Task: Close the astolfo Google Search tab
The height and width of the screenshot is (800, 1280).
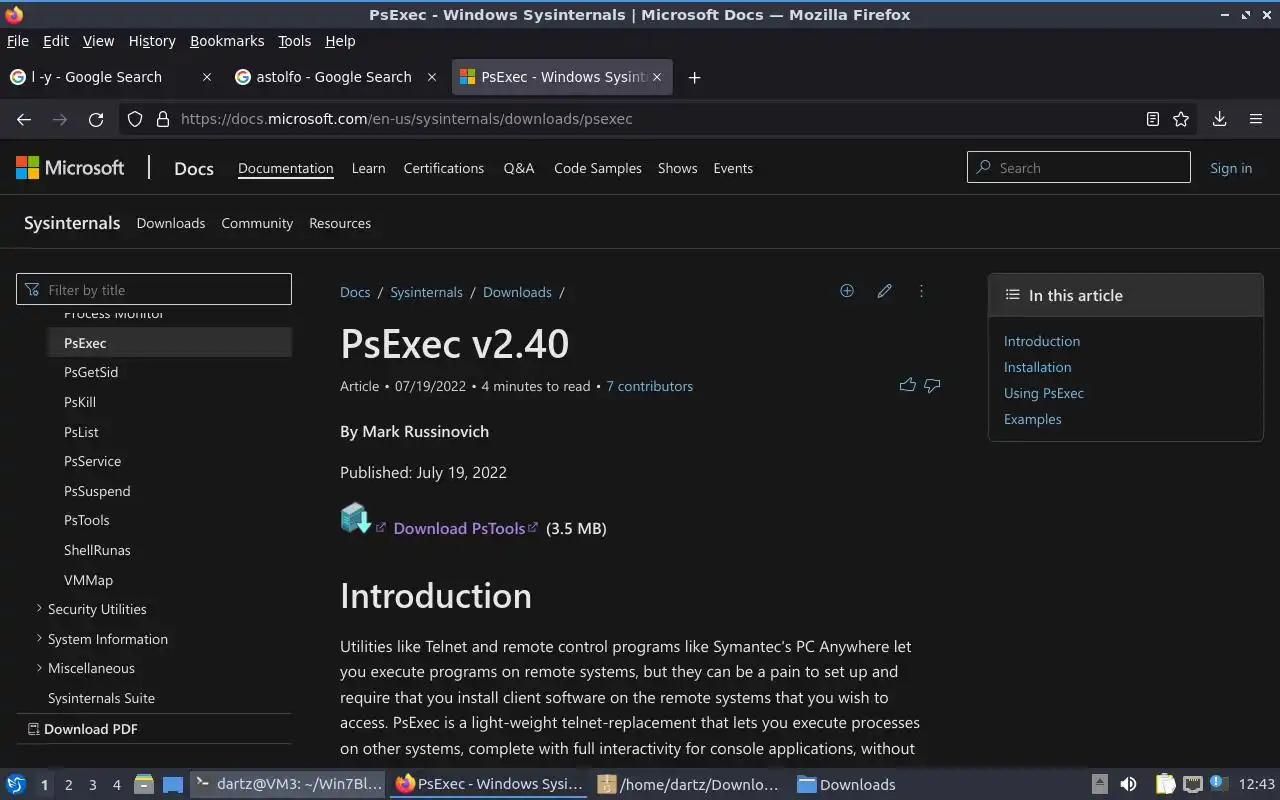Action: pos(432,77)
